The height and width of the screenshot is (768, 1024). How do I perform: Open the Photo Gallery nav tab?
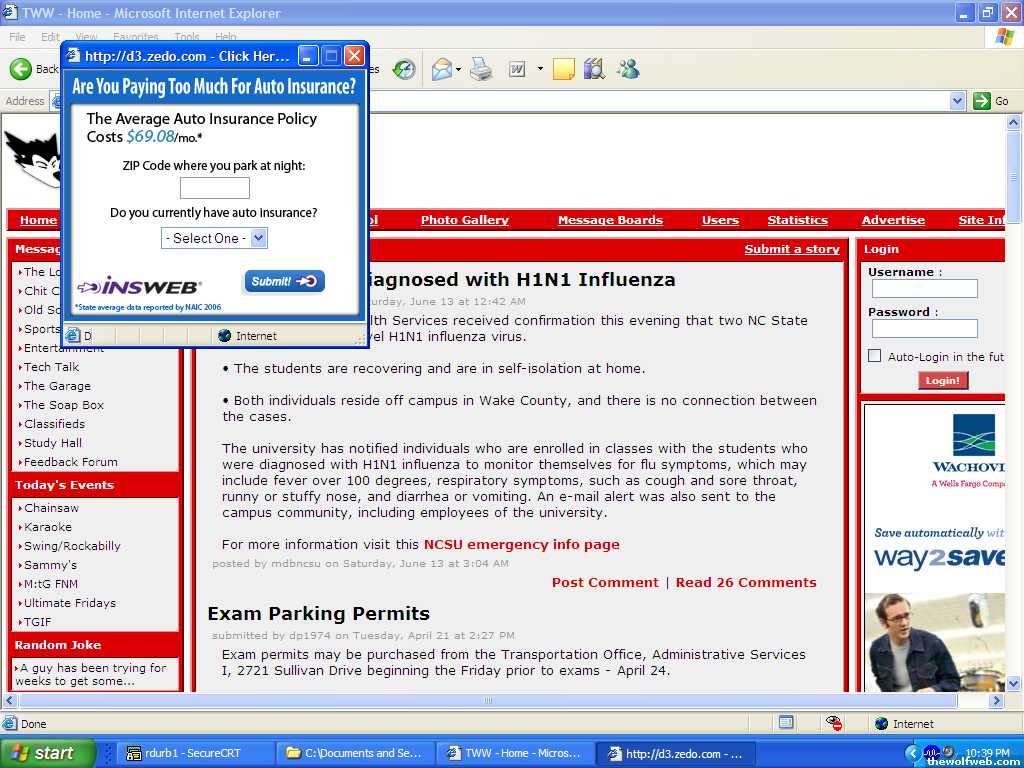click(x=464, y=220)
